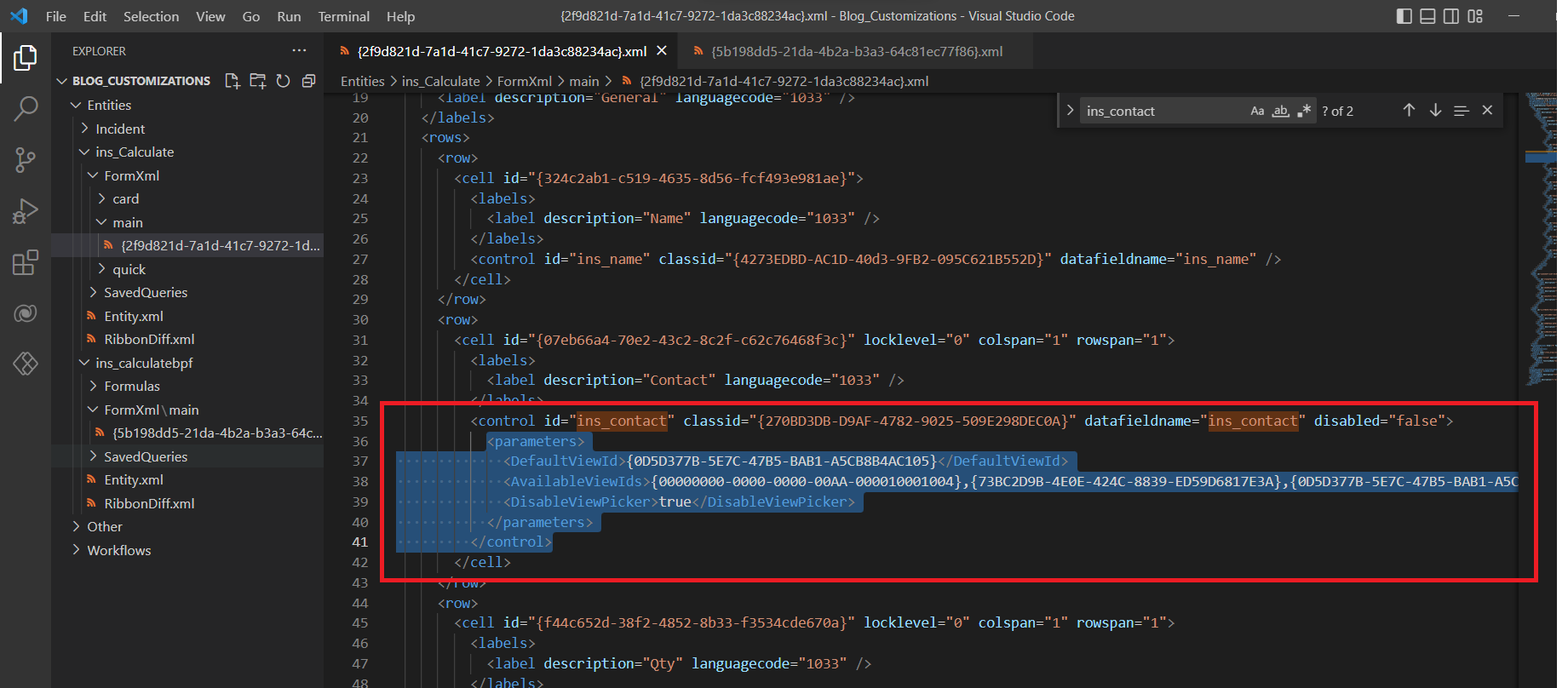Expand the Incident folder
Image resolution: width=1568 pixels, height=688 pixels.
tap(84, 129)
